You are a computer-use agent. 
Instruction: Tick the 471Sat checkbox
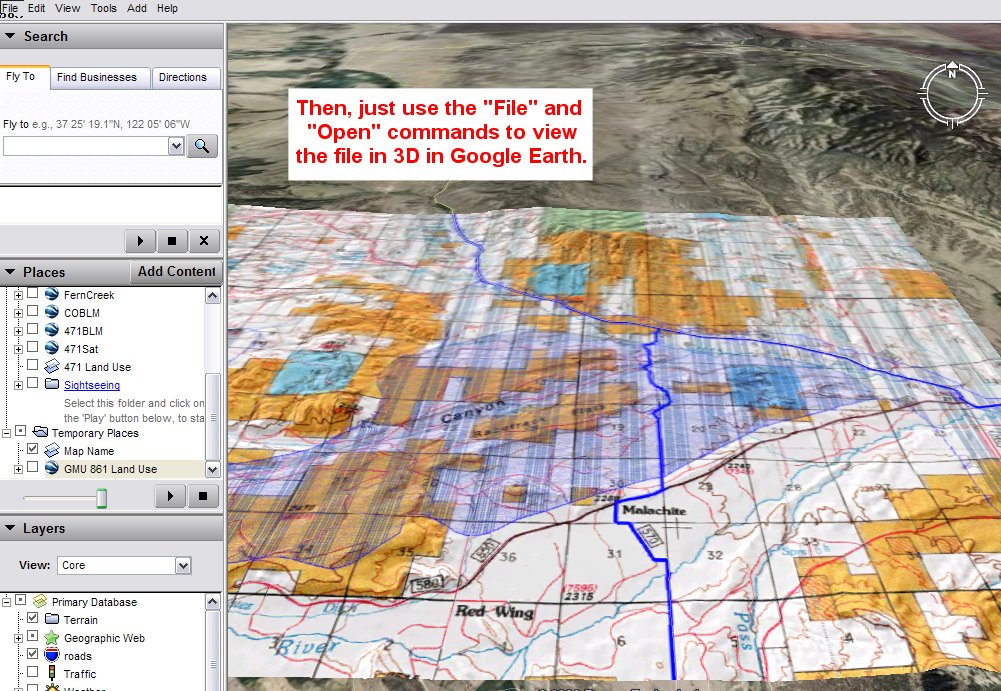click(x=33, y=347)
